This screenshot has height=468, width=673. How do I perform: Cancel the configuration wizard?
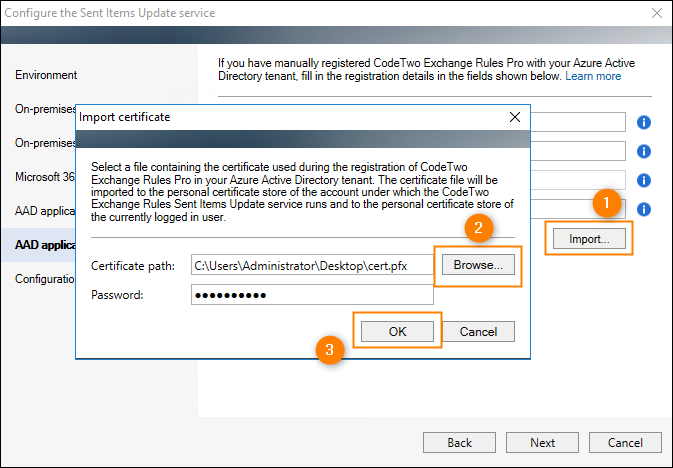[x=625, y=443]
